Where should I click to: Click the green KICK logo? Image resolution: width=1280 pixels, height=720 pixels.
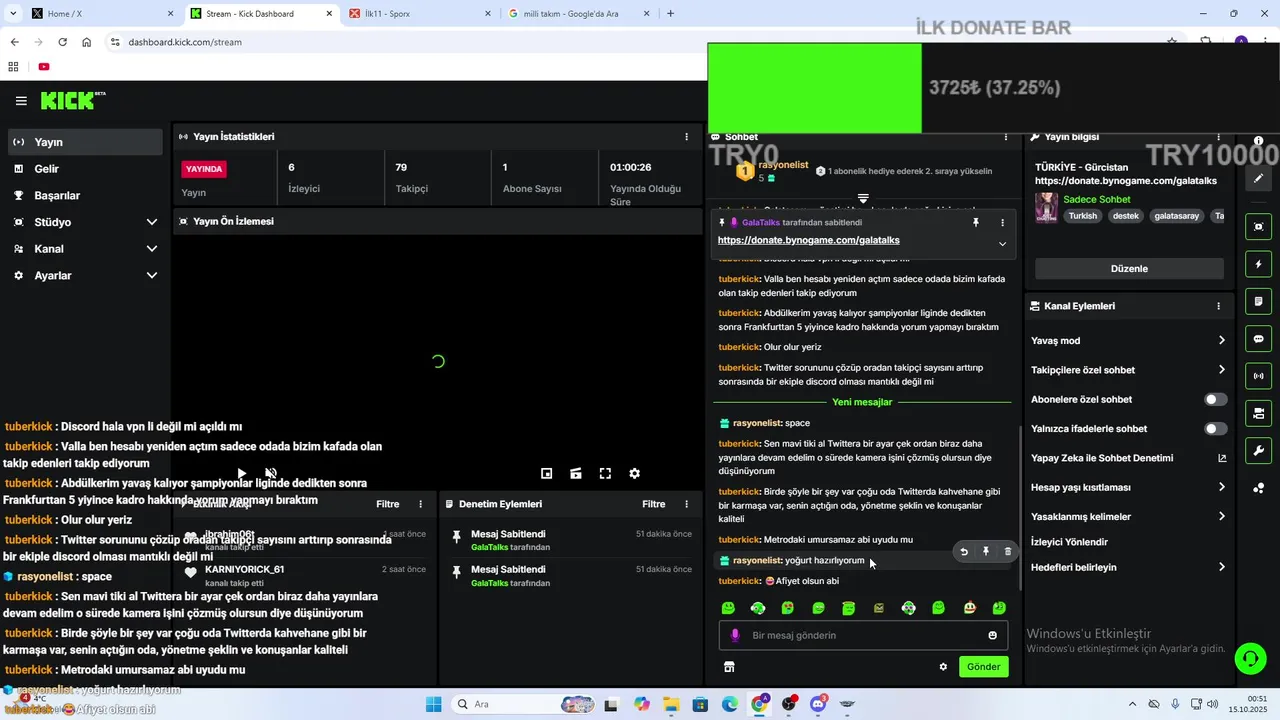point(72,100)
